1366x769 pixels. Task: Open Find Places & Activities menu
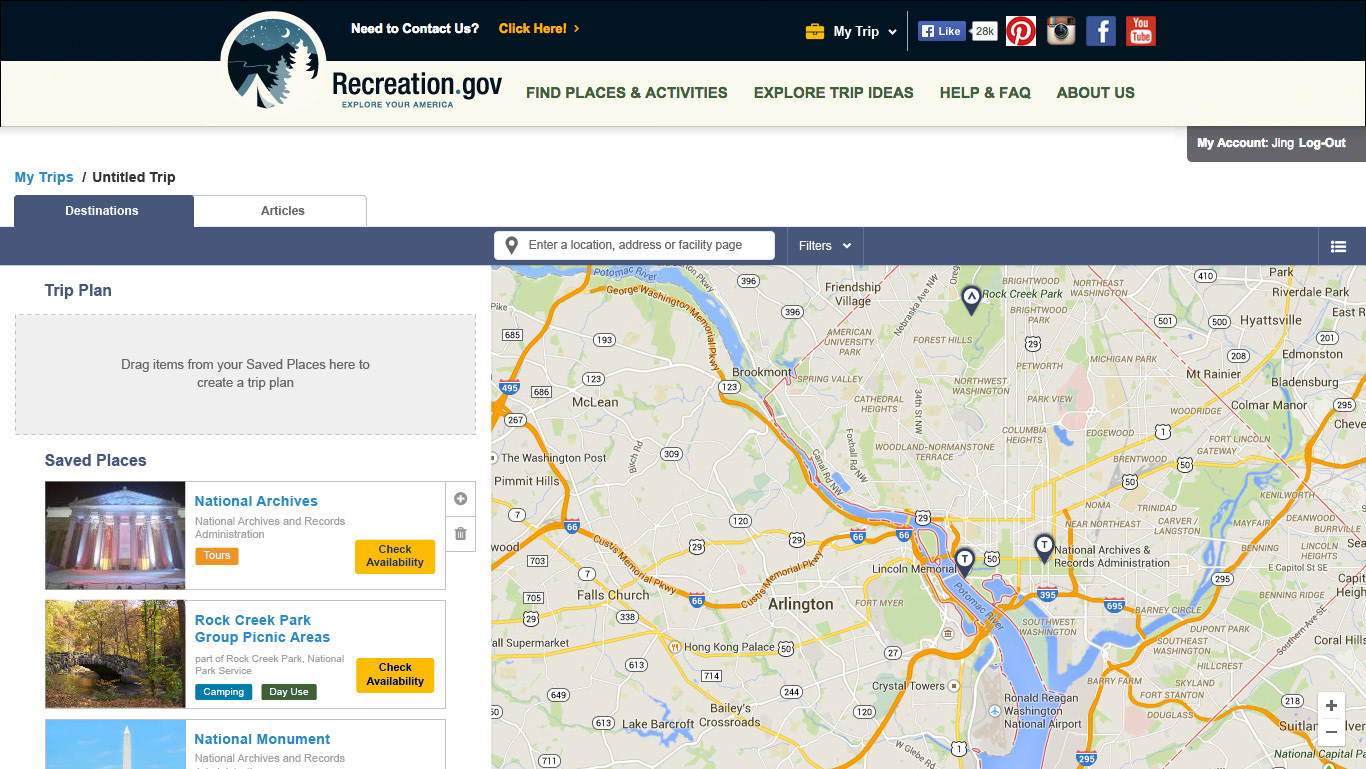coord(627,93)
